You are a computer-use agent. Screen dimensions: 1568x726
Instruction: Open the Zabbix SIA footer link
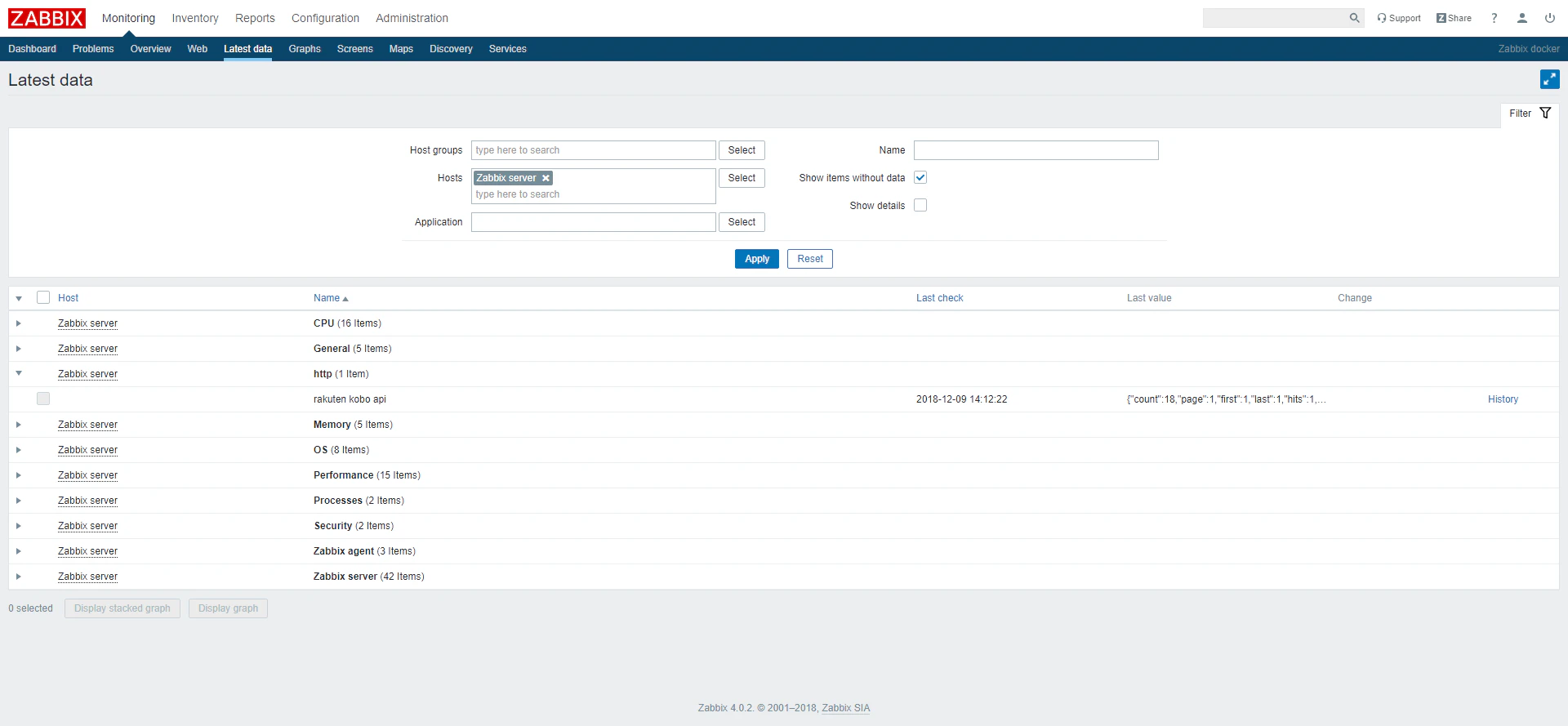846,708
